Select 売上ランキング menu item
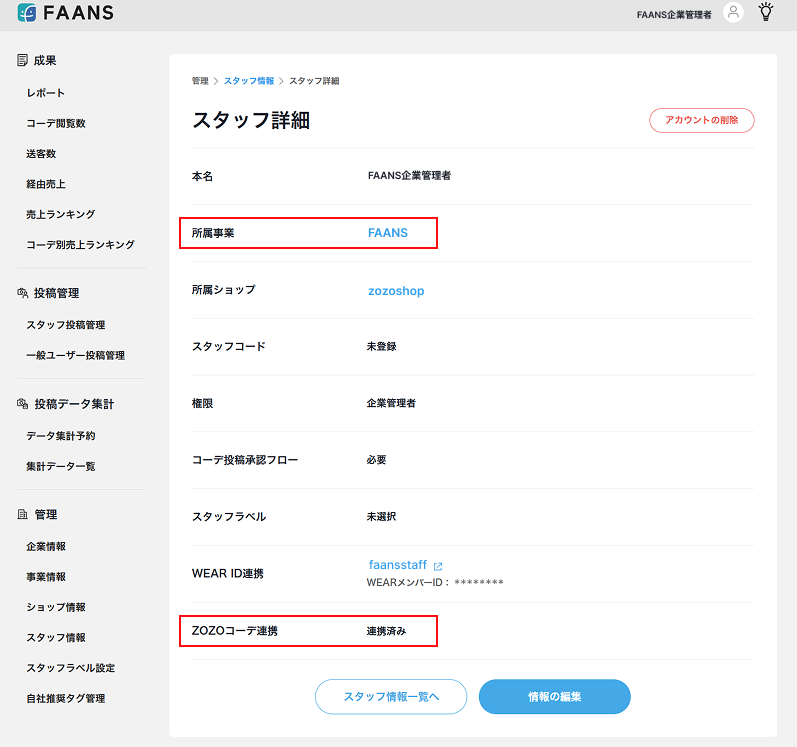 [x=60, y=214]
